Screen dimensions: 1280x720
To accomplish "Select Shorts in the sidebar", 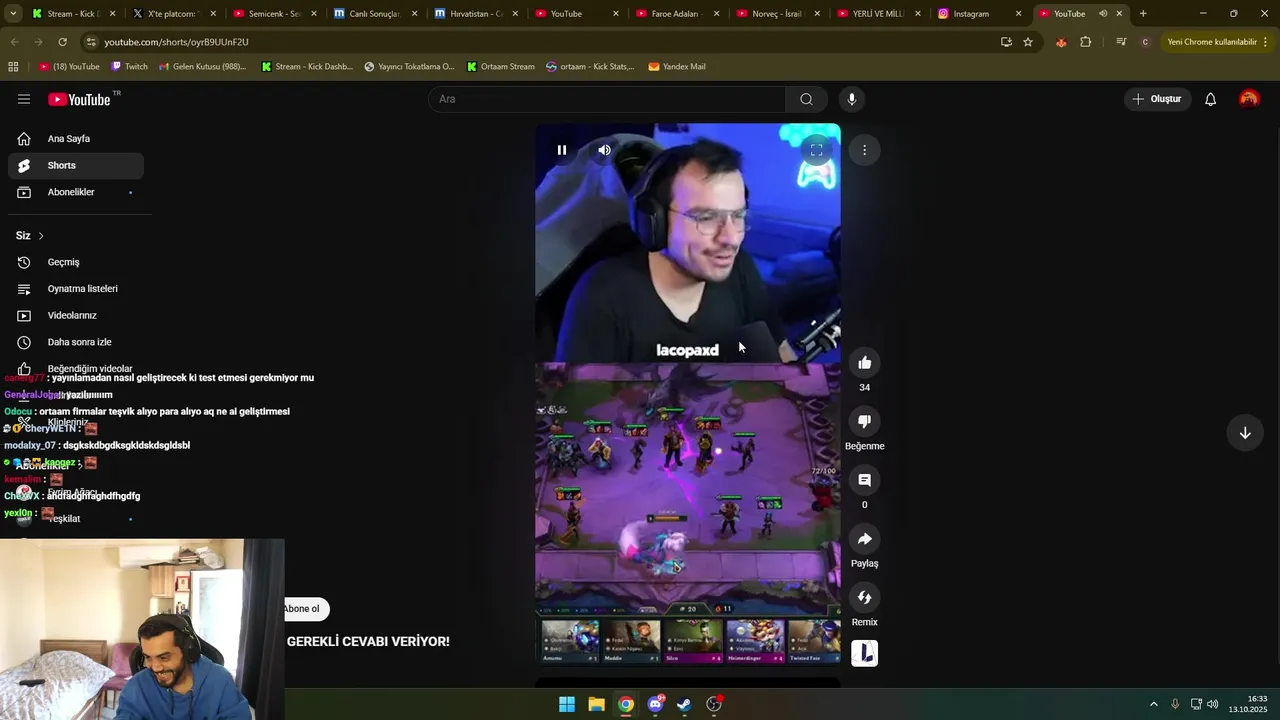I will click(76, 165).
